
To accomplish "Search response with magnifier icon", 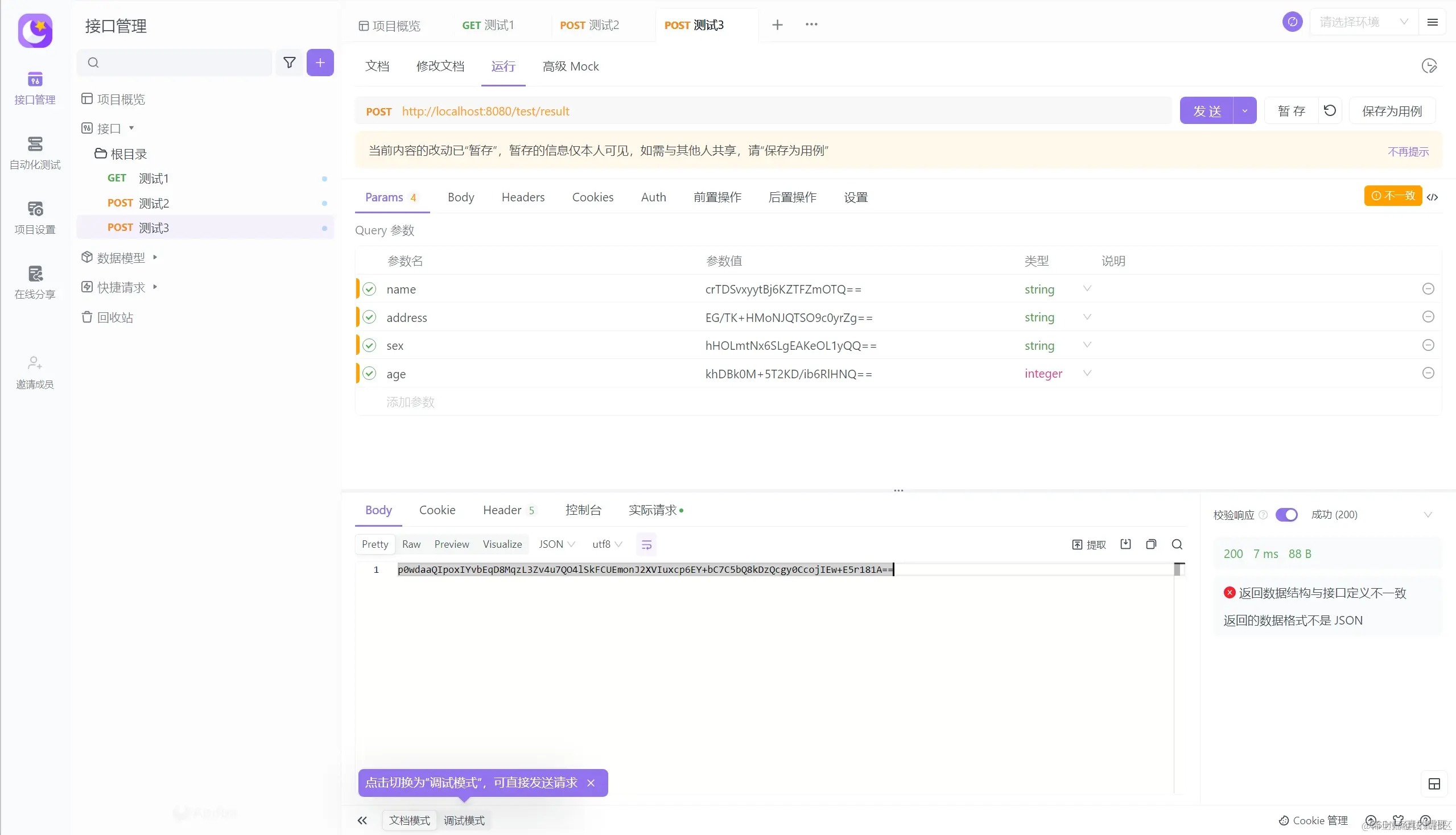I will pos(1177,544).
